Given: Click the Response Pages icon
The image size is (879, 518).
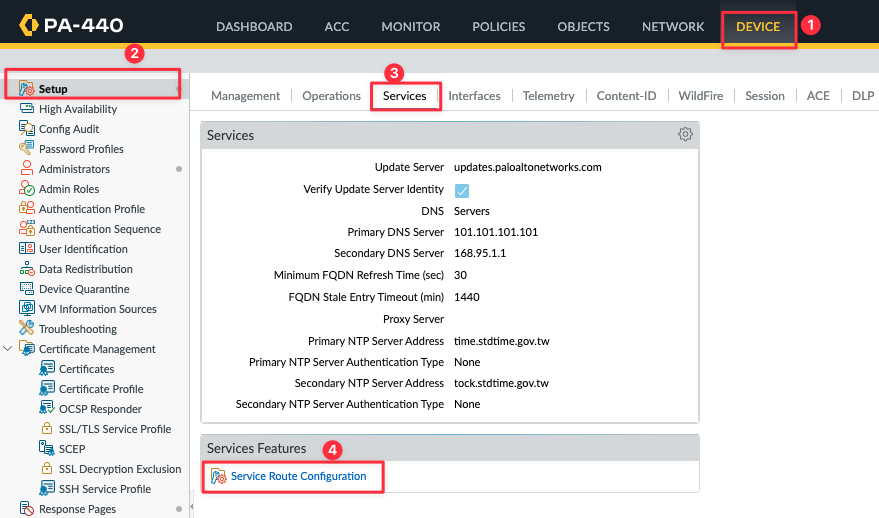Looking at the screenshot, I should coord(26,508).
